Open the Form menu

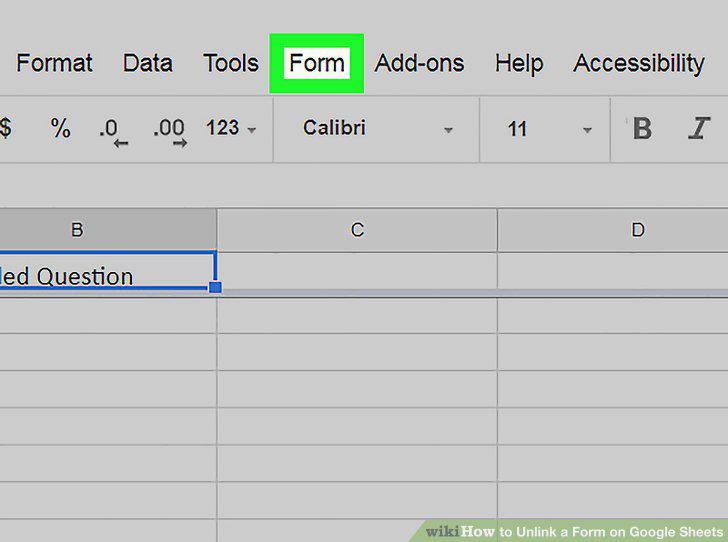click(317, 63)
